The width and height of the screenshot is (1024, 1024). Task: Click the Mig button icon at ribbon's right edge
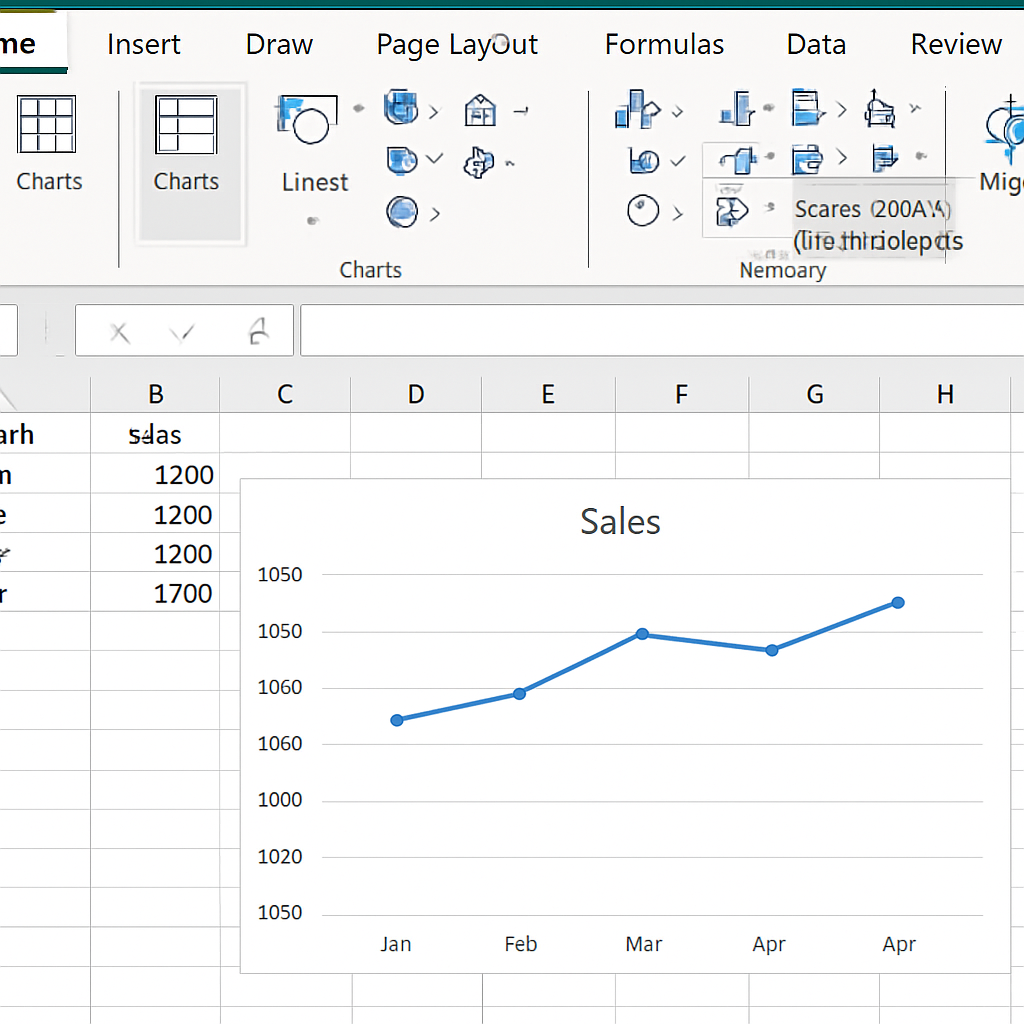pos(1004,129)
